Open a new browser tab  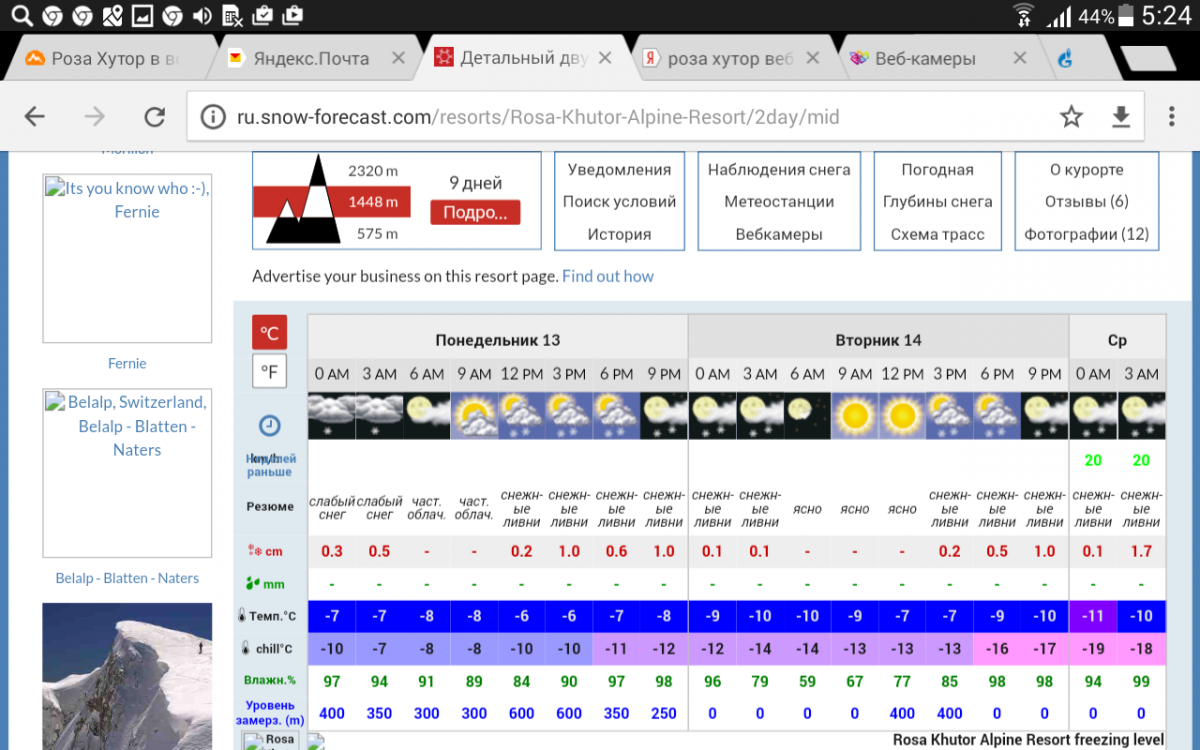coord(1147,59)
